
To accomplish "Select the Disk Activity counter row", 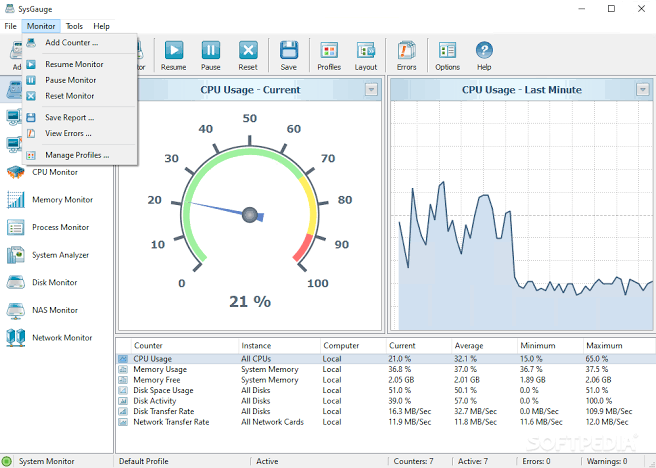I will click(385, 401).
